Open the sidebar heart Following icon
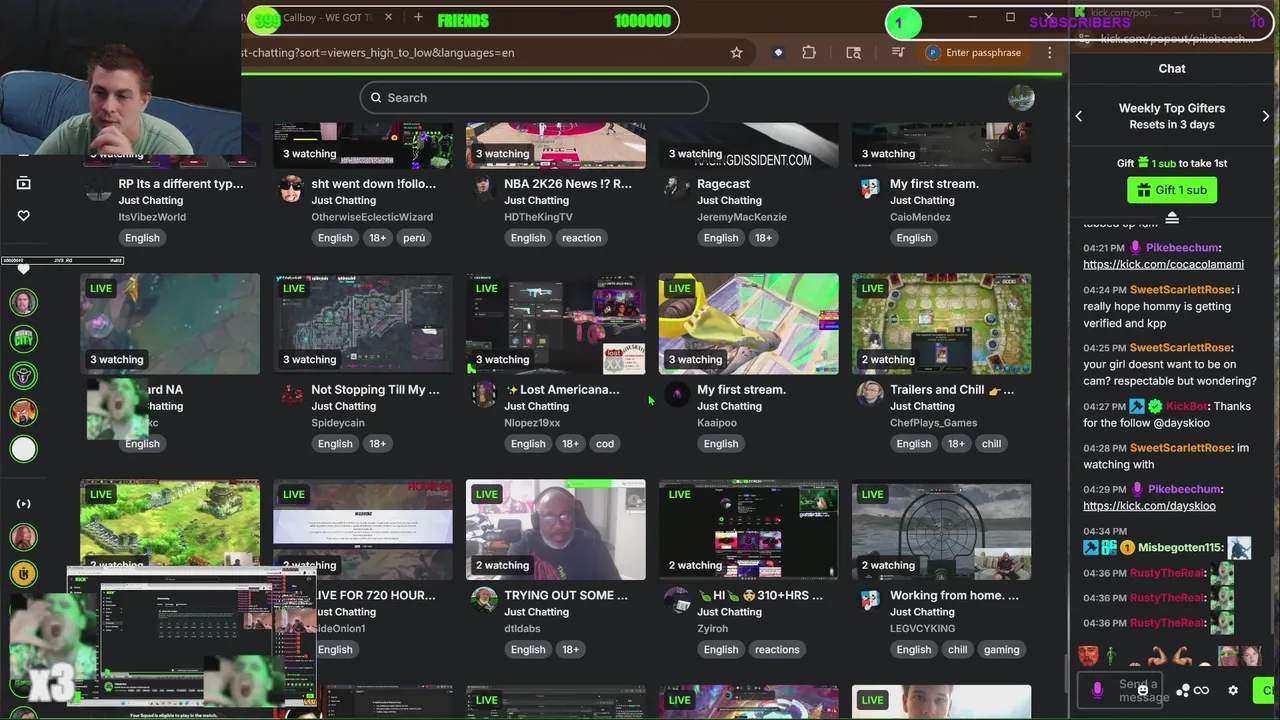 click(x=24, y=215)
